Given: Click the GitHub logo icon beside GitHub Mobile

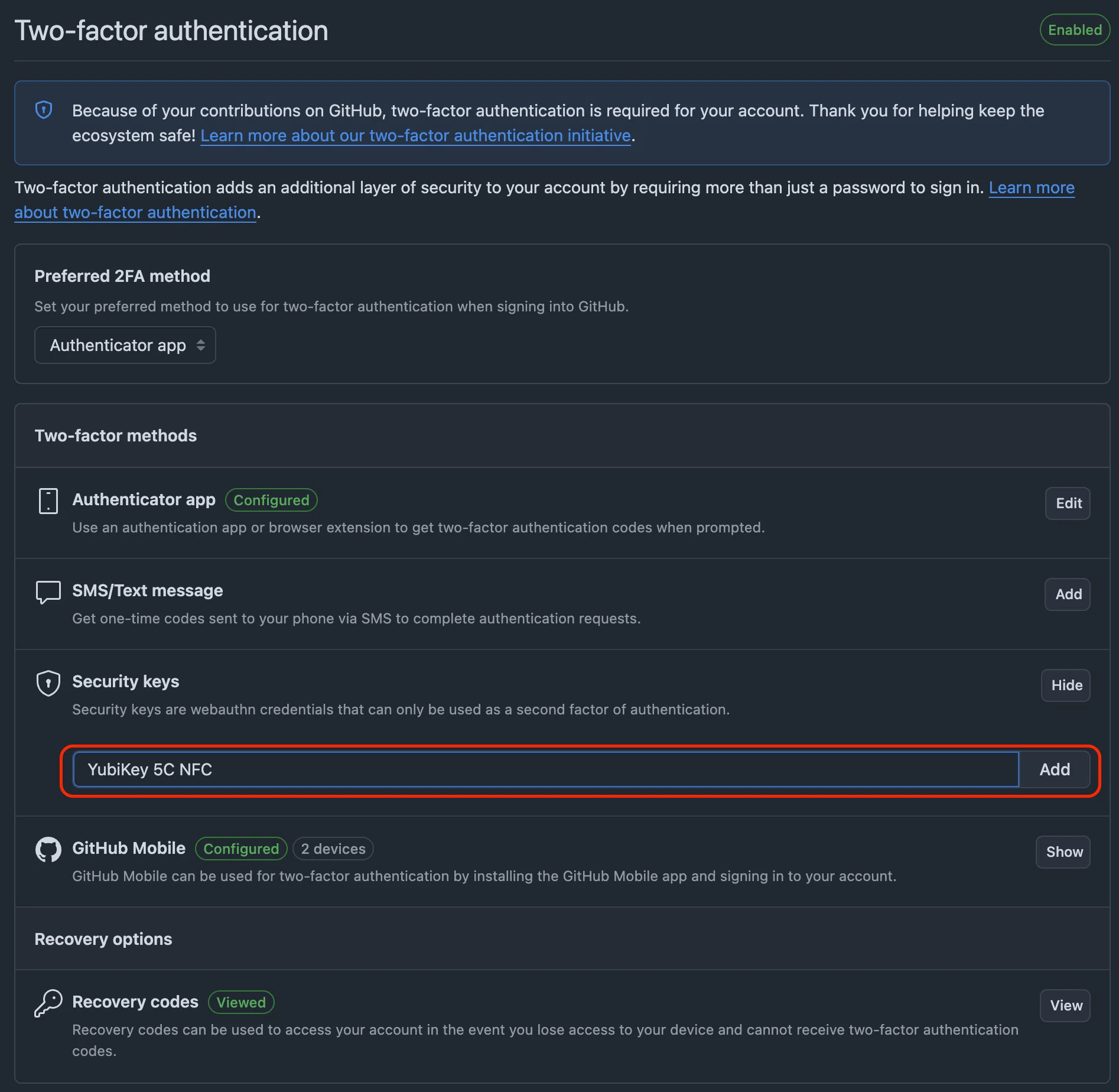Looking at the screenshot, I should tap(48, 850).
